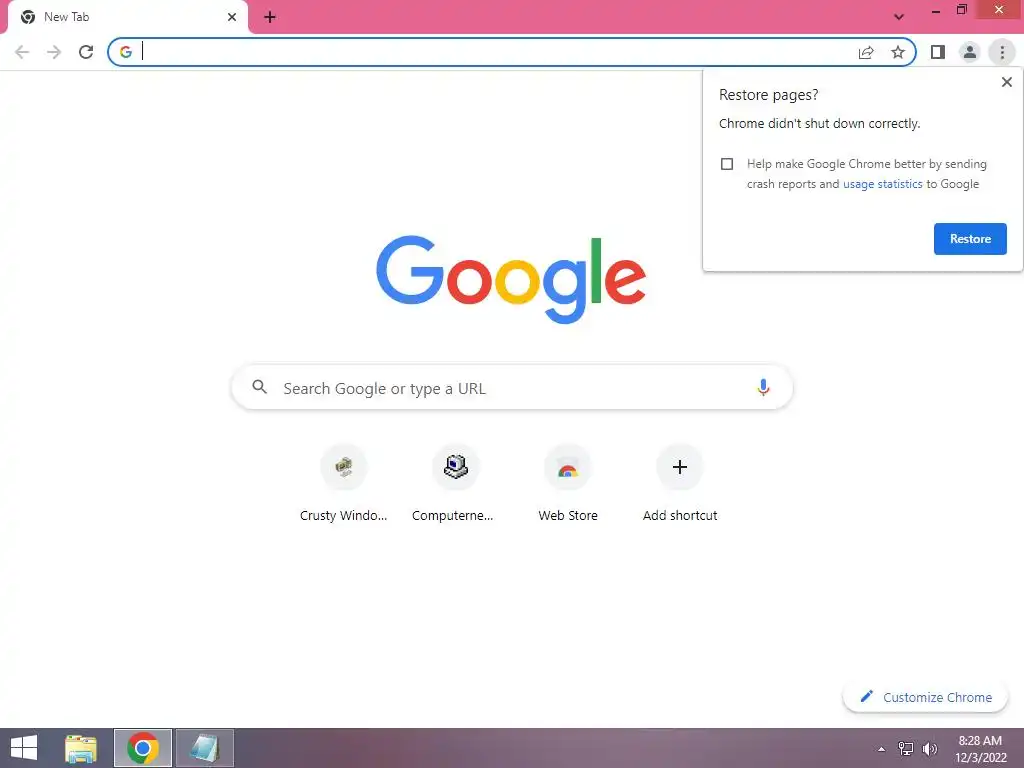This screenshot has width=1024, height=768.
Task: Click the network tray icon
Action: click(x=906, y=748)
